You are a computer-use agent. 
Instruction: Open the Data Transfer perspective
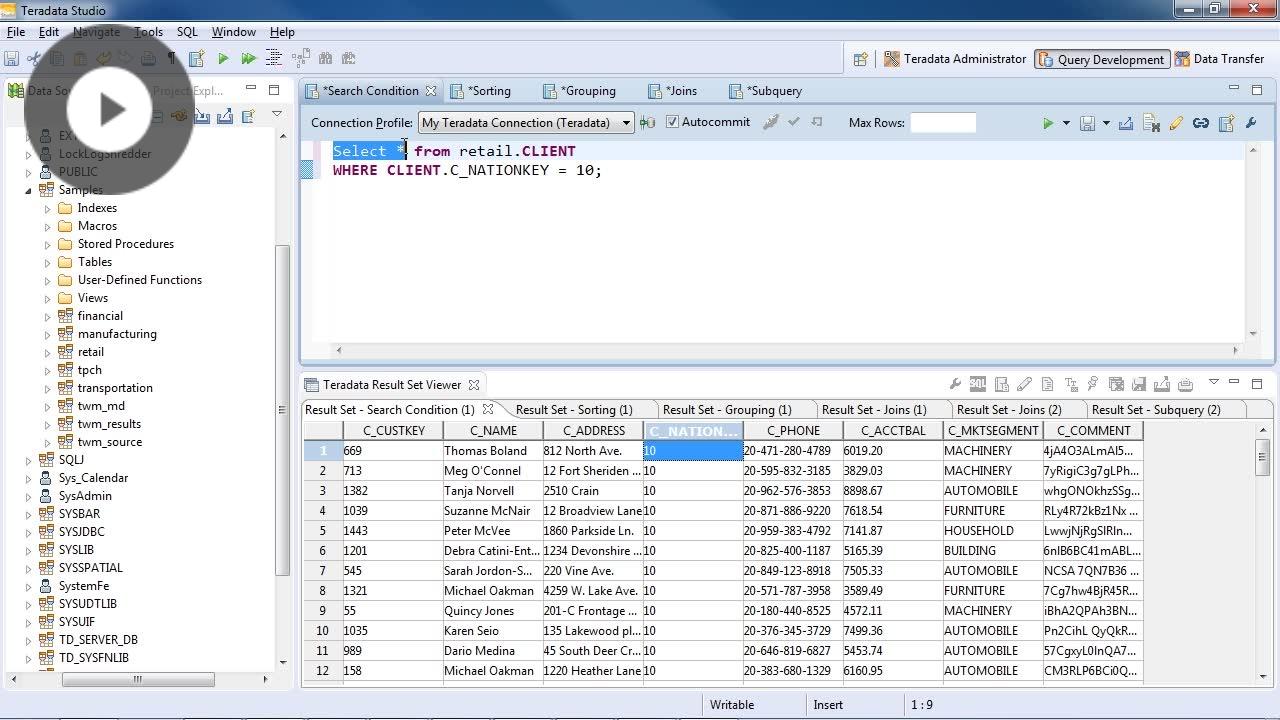pos(1219,59)
